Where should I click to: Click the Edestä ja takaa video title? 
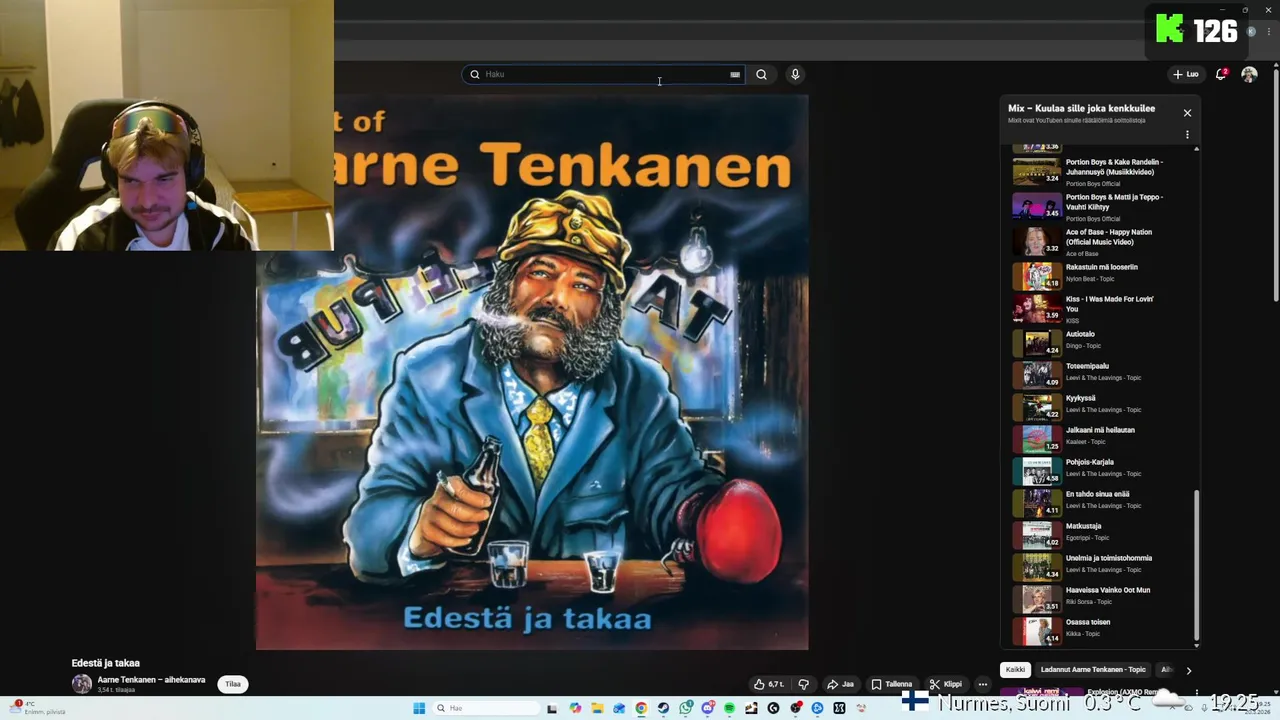(x=105, y=663)
